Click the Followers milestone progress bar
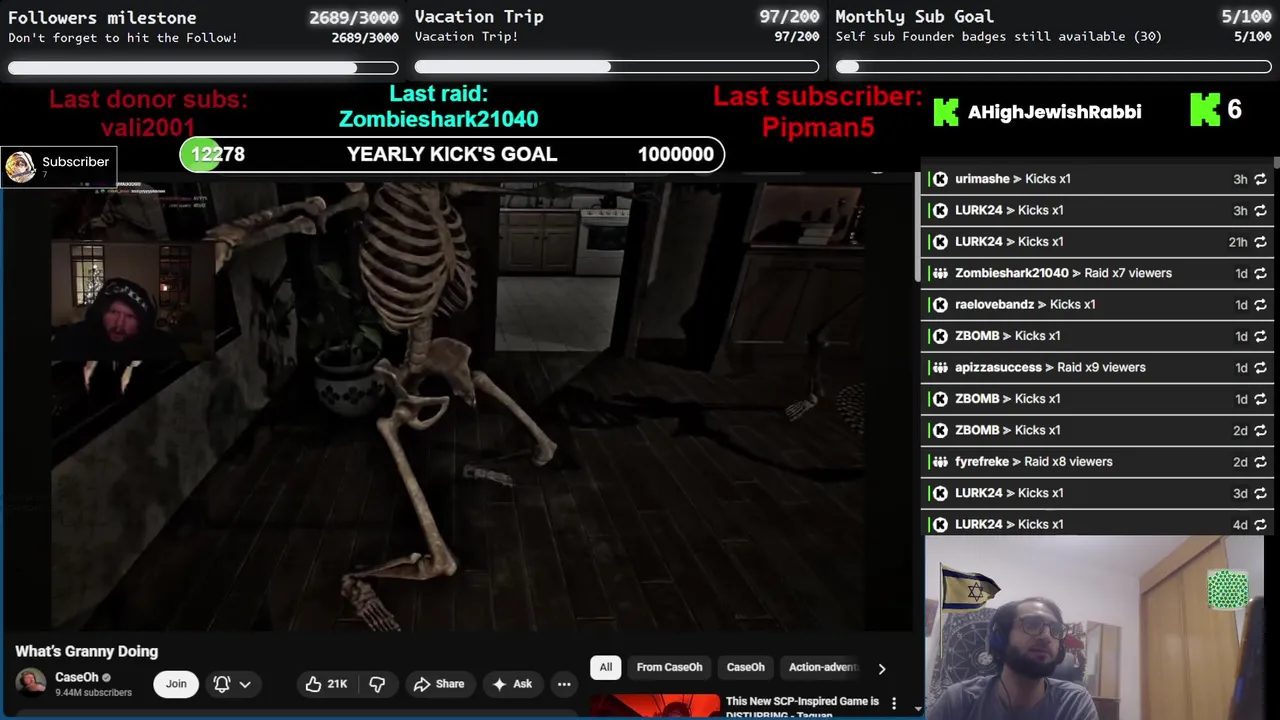The width and height of the screenshot is (1280, 720). click(203, 68)
